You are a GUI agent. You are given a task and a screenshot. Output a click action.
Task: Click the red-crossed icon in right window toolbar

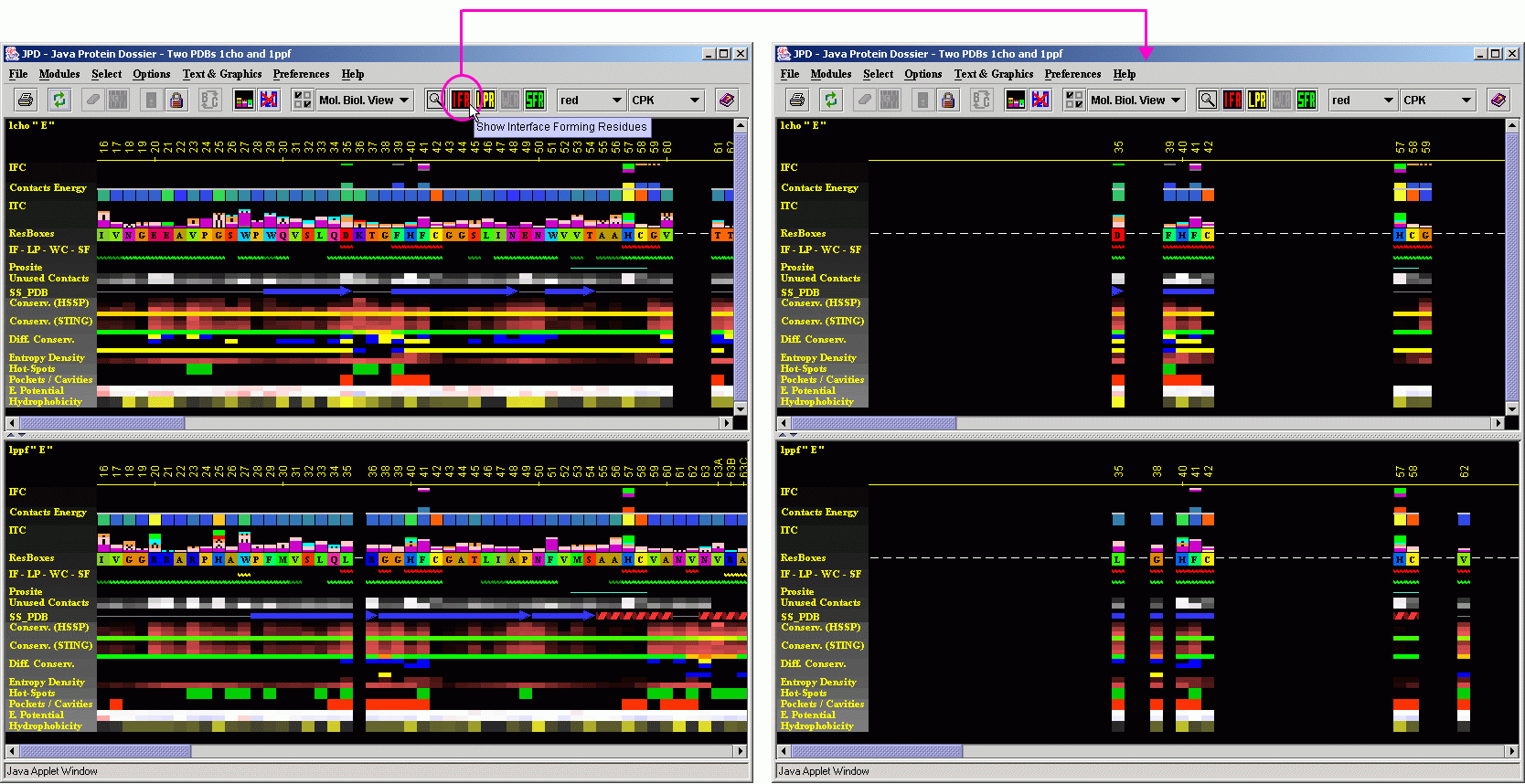[1040, 100]
